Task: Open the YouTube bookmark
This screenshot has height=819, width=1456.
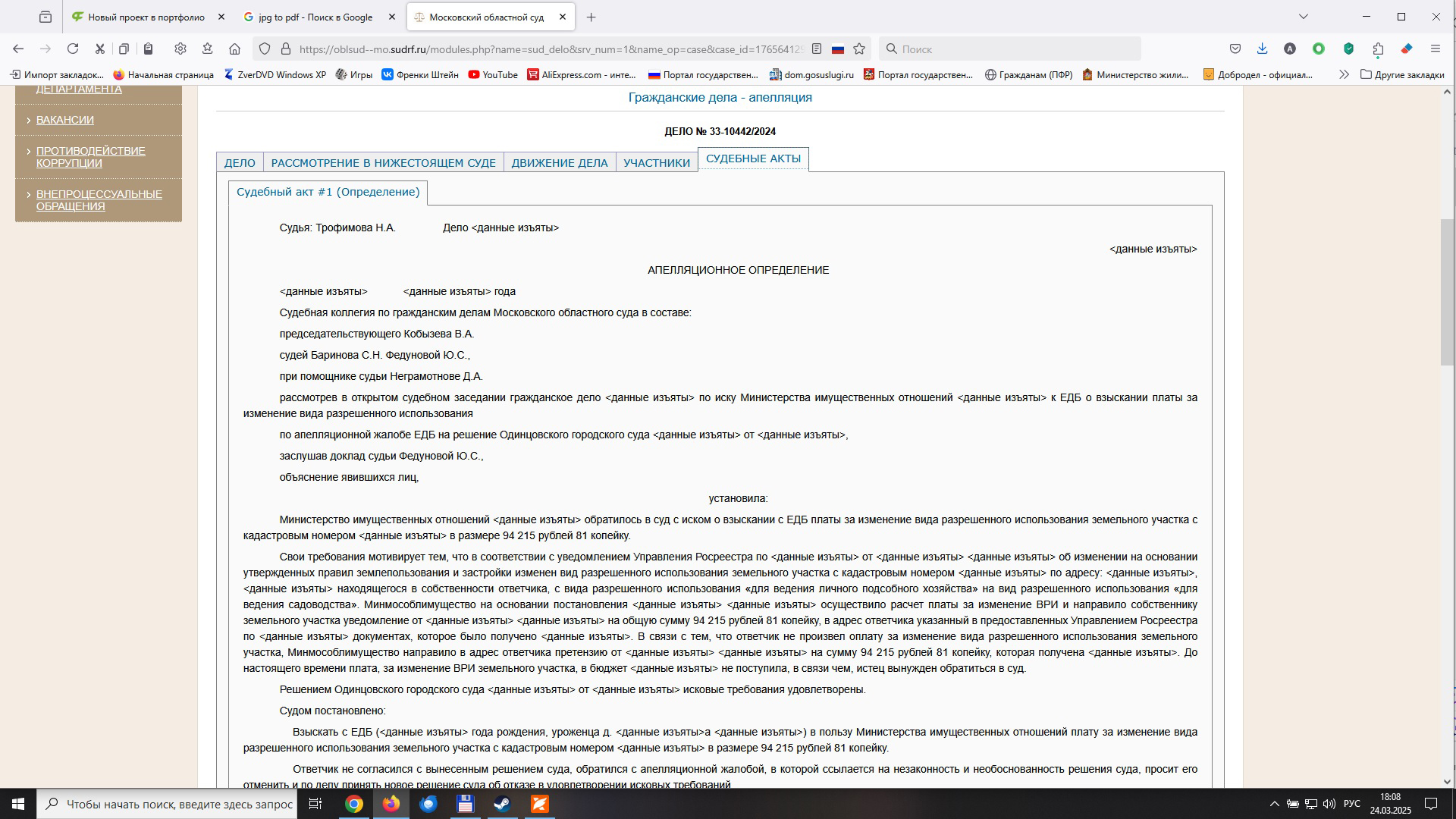Action: click(x=493, y=75)
